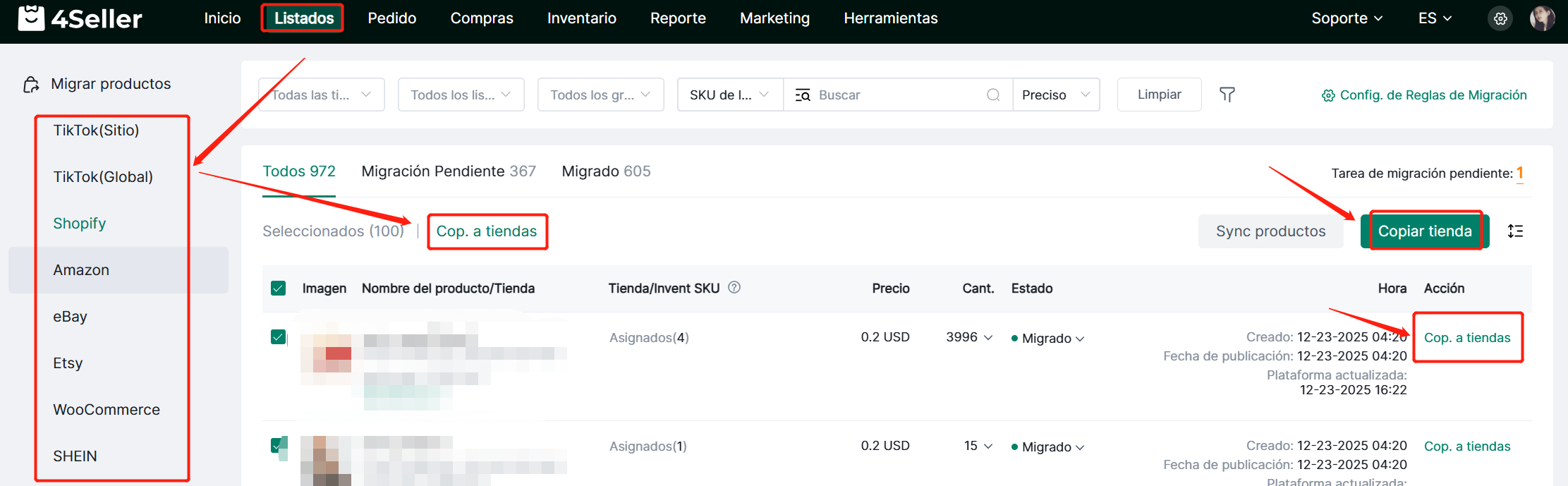Click the search magnifier icon
Viewport: 1568px width, 486px height.
[x=993, y=95]
